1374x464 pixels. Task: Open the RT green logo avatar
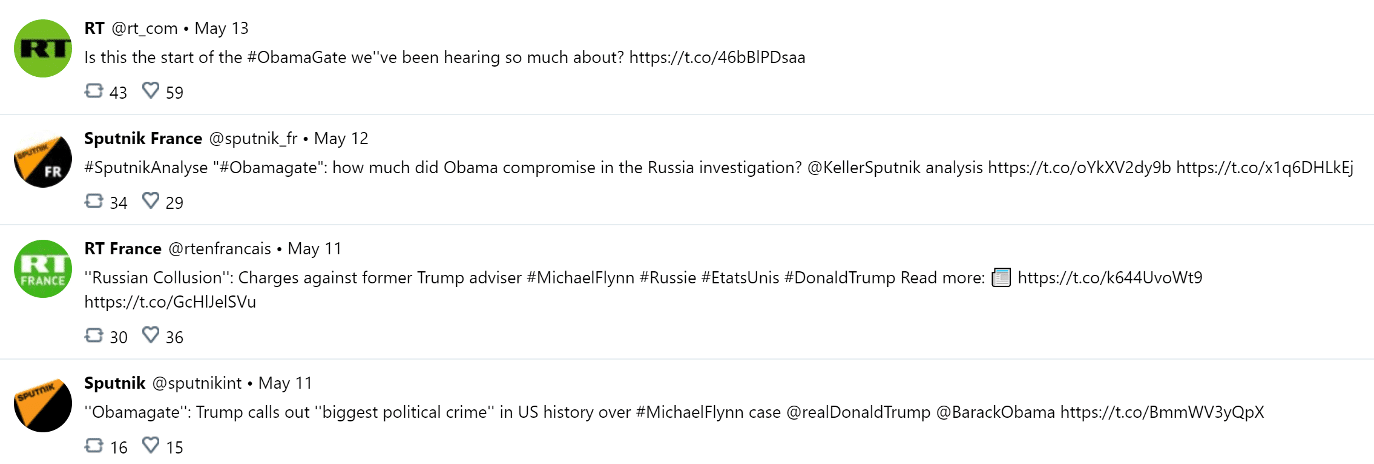[x=43, y=47]
